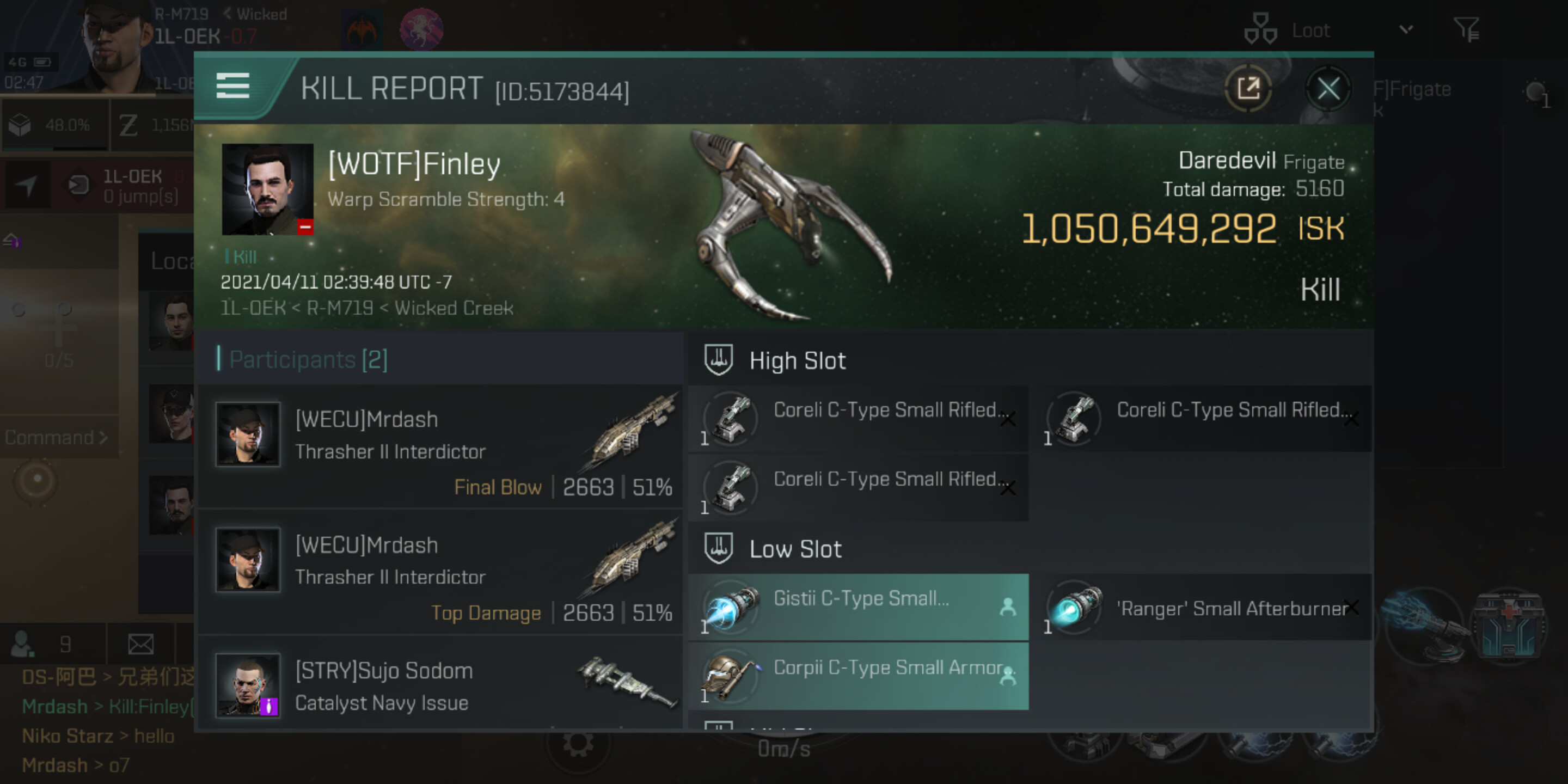Click the share kill report icon
The height and width of the screenshot is (784, 1568).
[x=1248, y=89]
